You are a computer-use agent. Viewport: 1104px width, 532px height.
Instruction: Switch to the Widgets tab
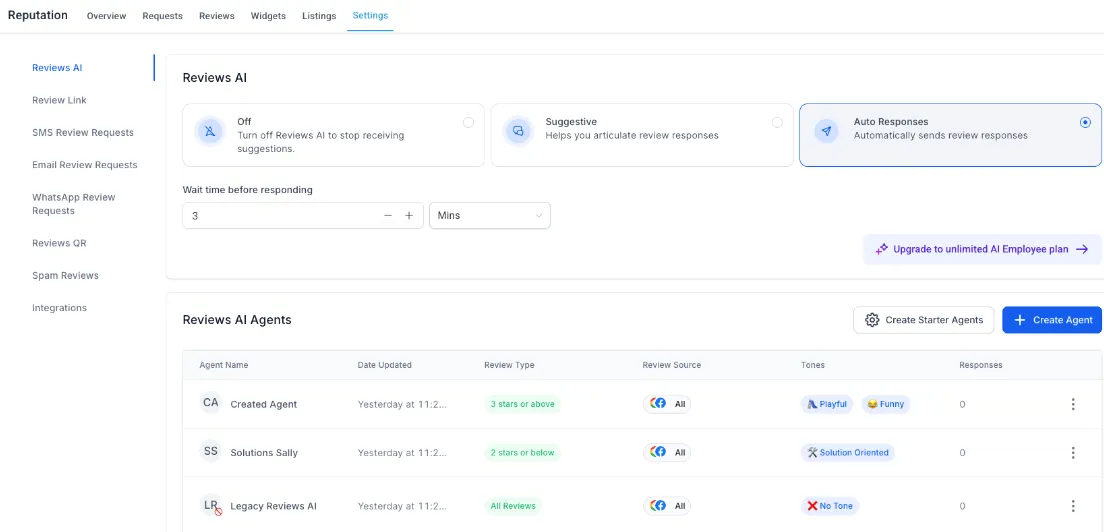pos(268,16)
